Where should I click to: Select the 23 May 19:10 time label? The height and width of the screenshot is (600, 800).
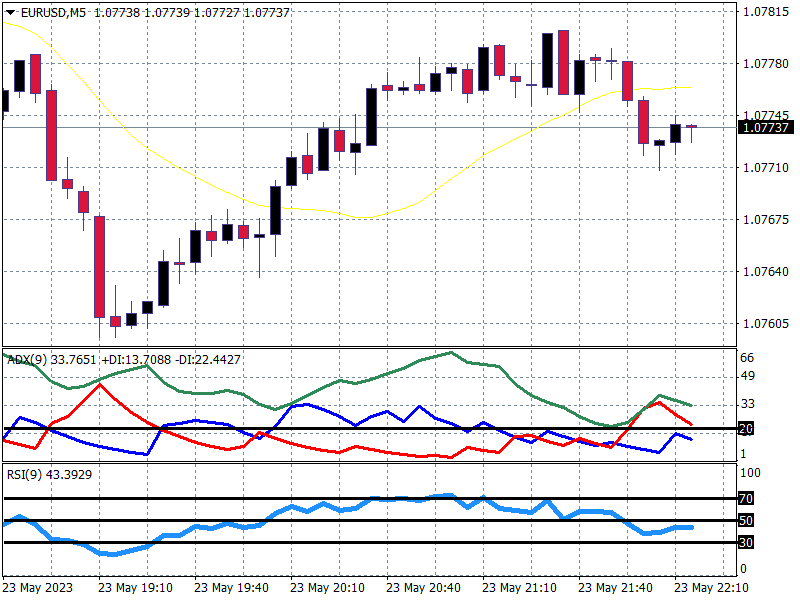135,587
